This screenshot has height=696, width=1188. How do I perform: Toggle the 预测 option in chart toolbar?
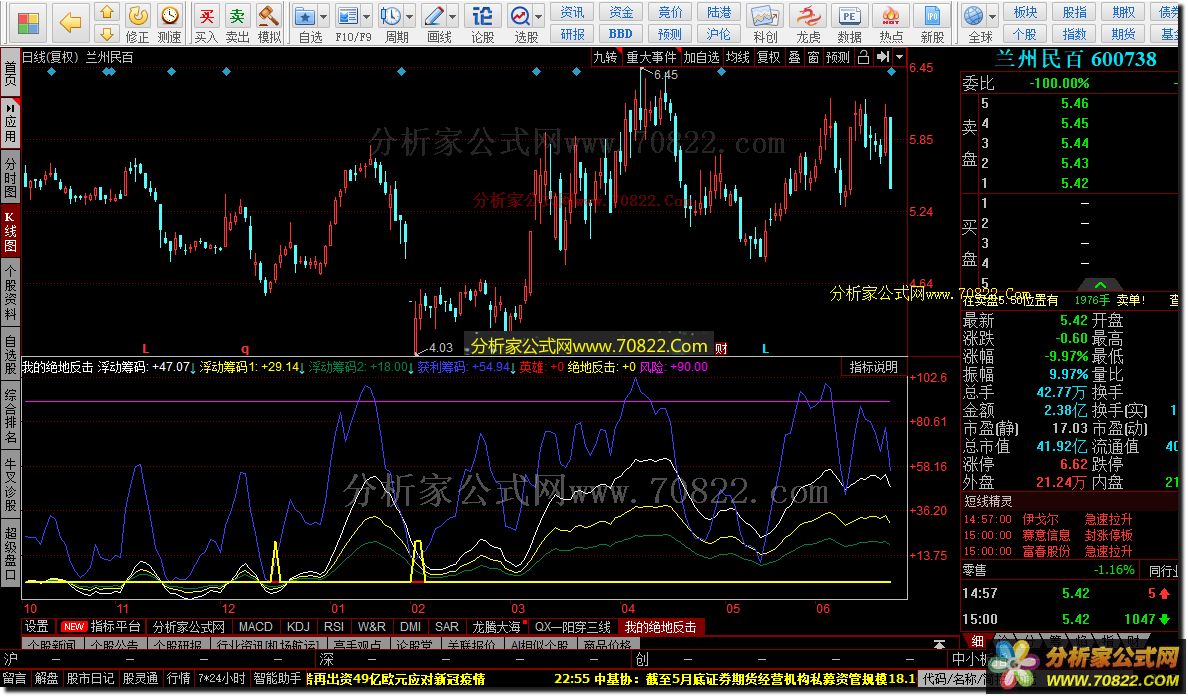(837, 57)
